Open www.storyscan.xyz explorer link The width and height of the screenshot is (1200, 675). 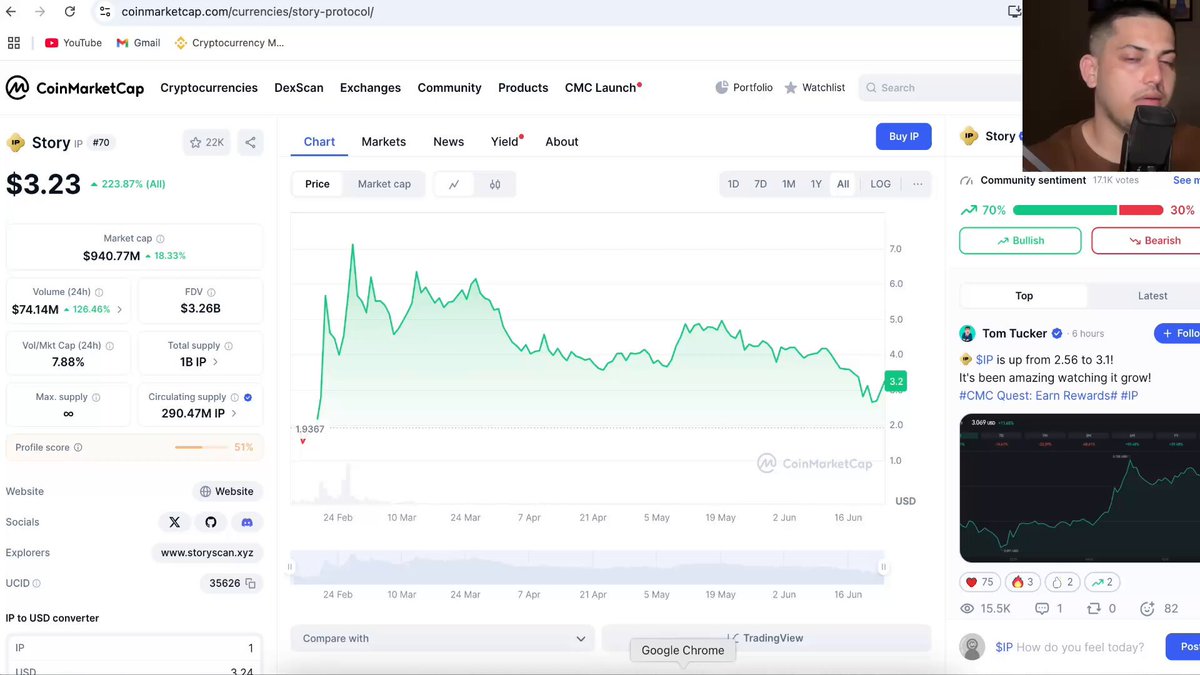(207, 553)
